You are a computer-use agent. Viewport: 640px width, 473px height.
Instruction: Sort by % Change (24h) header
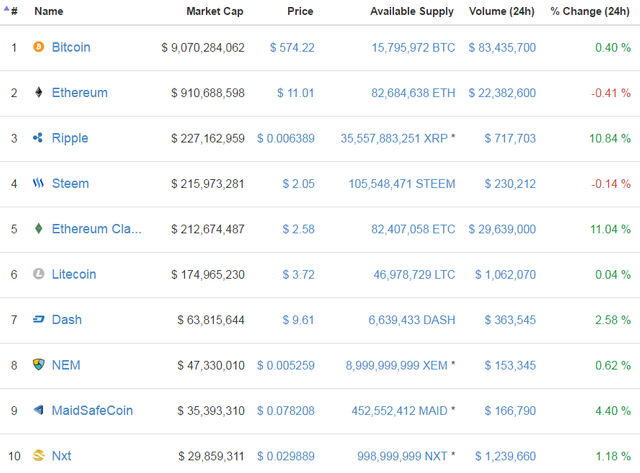pyautogui.click(x=590, y=11)
